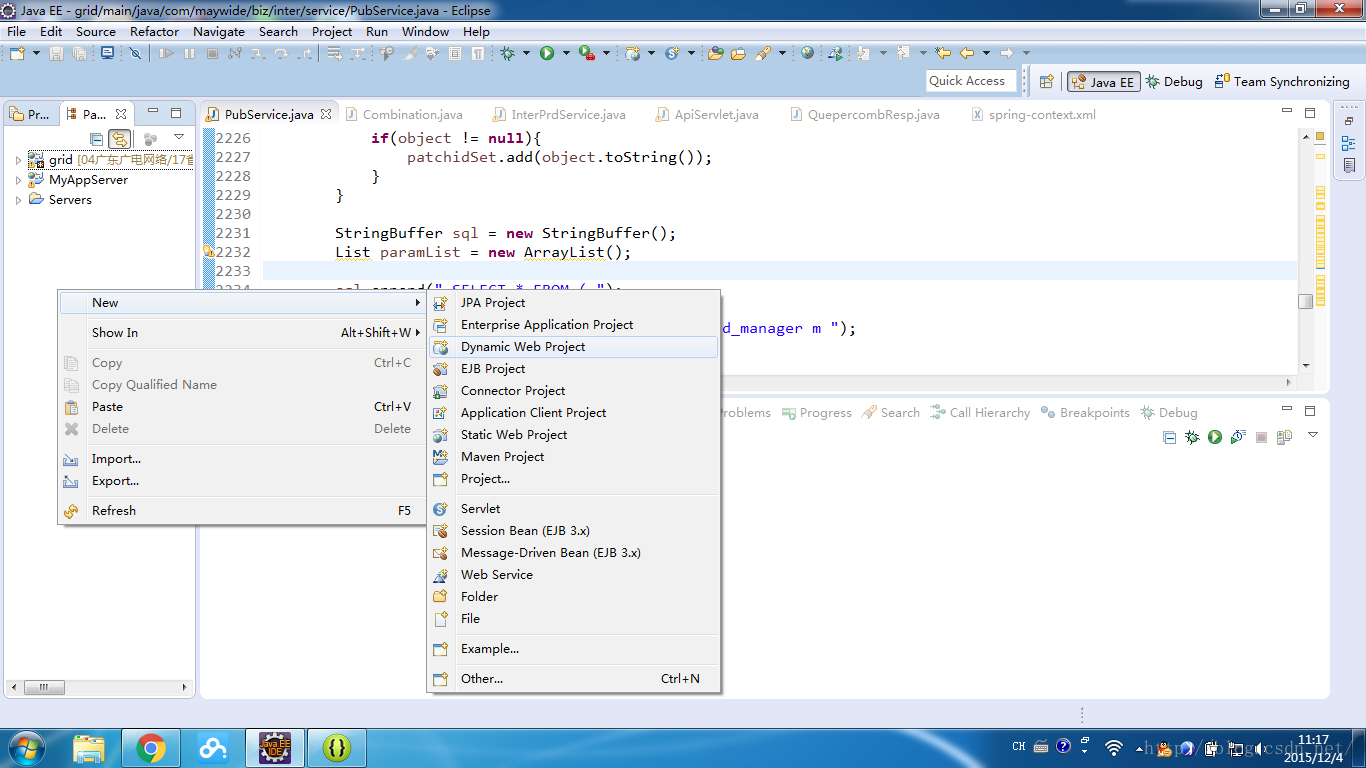Click Collapse All in Package Explorer
1366x768 pixels.
tap(97, 139)
